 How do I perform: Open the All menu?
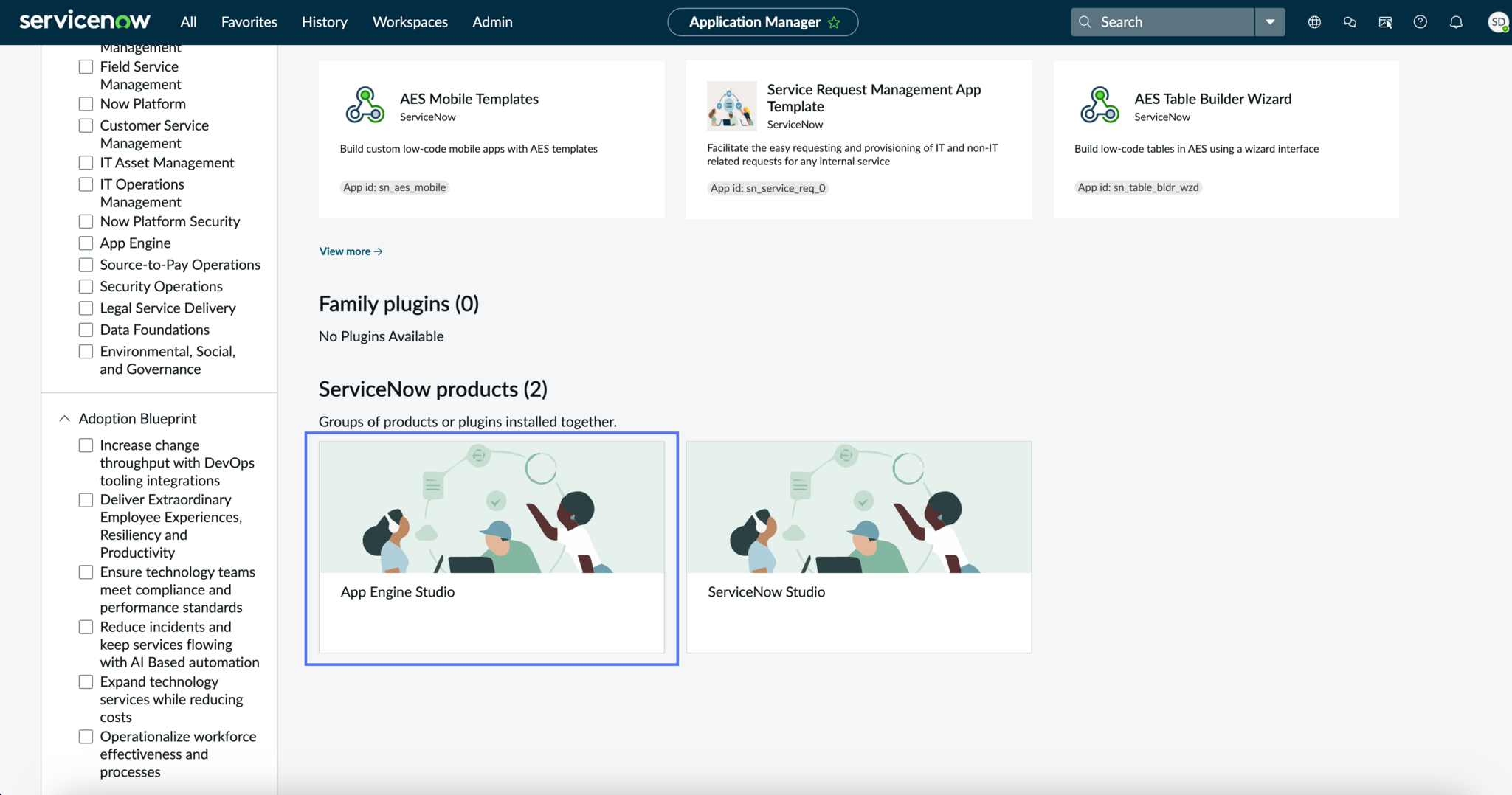(x=188, y=22)
